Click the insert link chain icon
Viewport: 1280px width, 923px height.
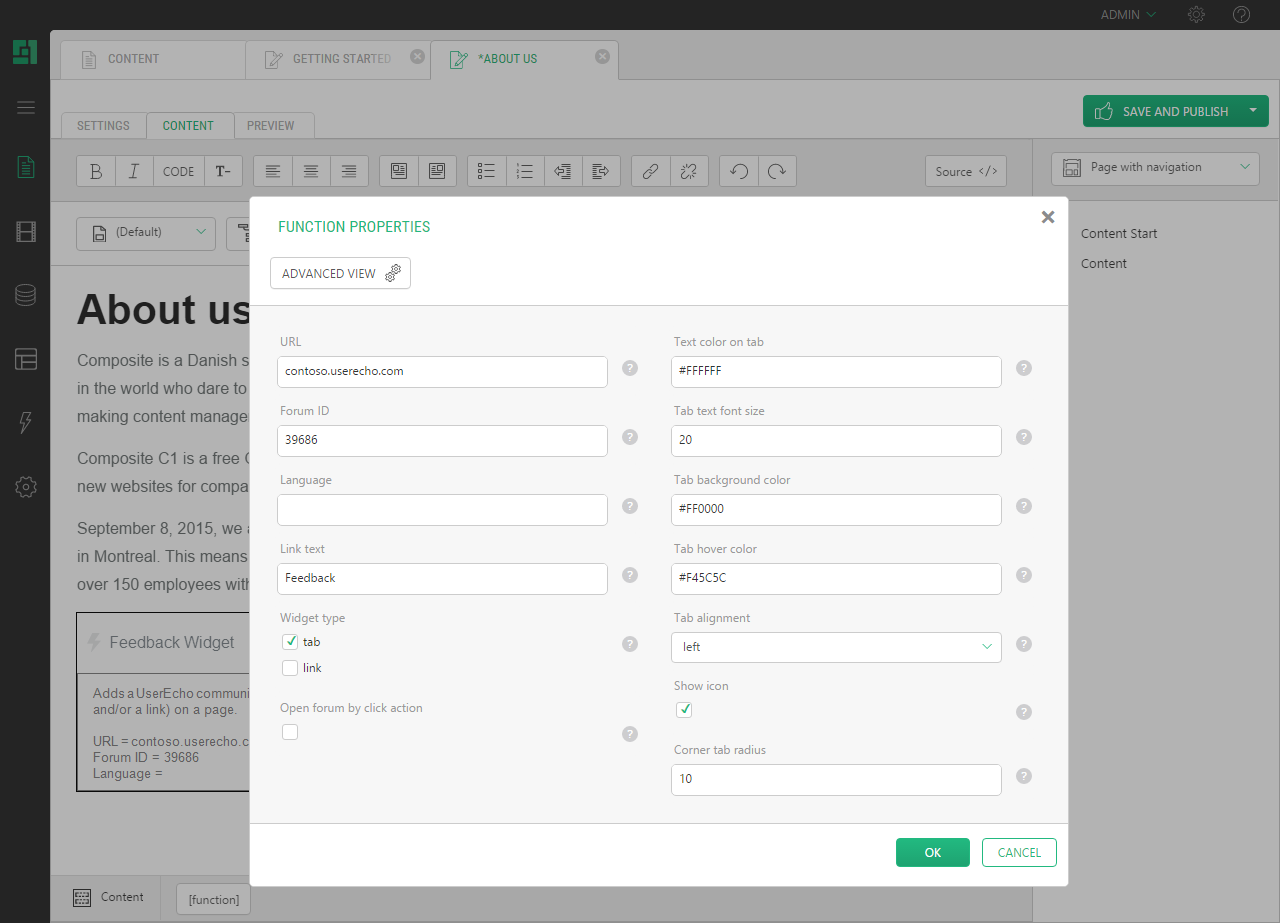650,171
